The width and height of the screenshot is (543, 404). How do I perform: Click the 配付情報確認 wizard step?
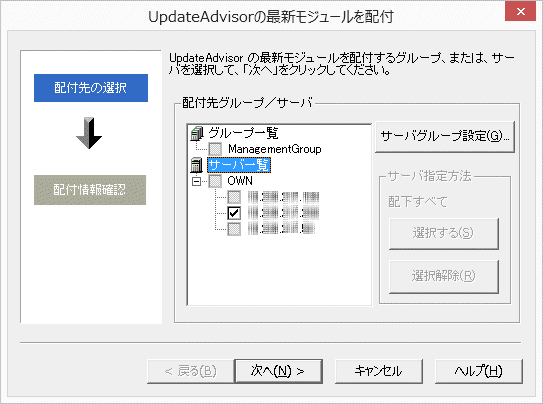coord(90,190)
